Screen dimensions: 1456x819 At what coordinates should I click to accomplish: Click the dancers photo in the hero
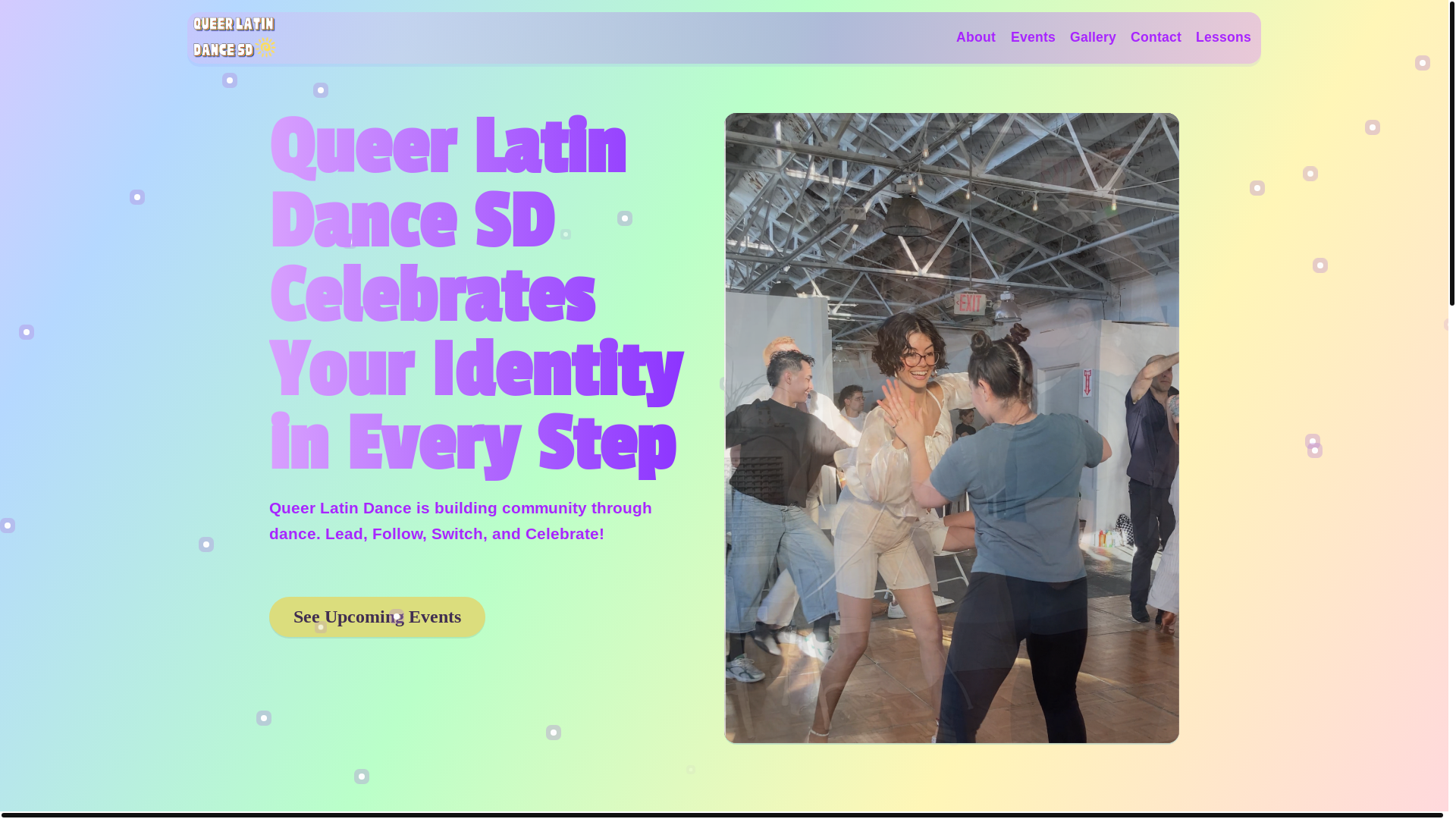(x=952, y=428)
